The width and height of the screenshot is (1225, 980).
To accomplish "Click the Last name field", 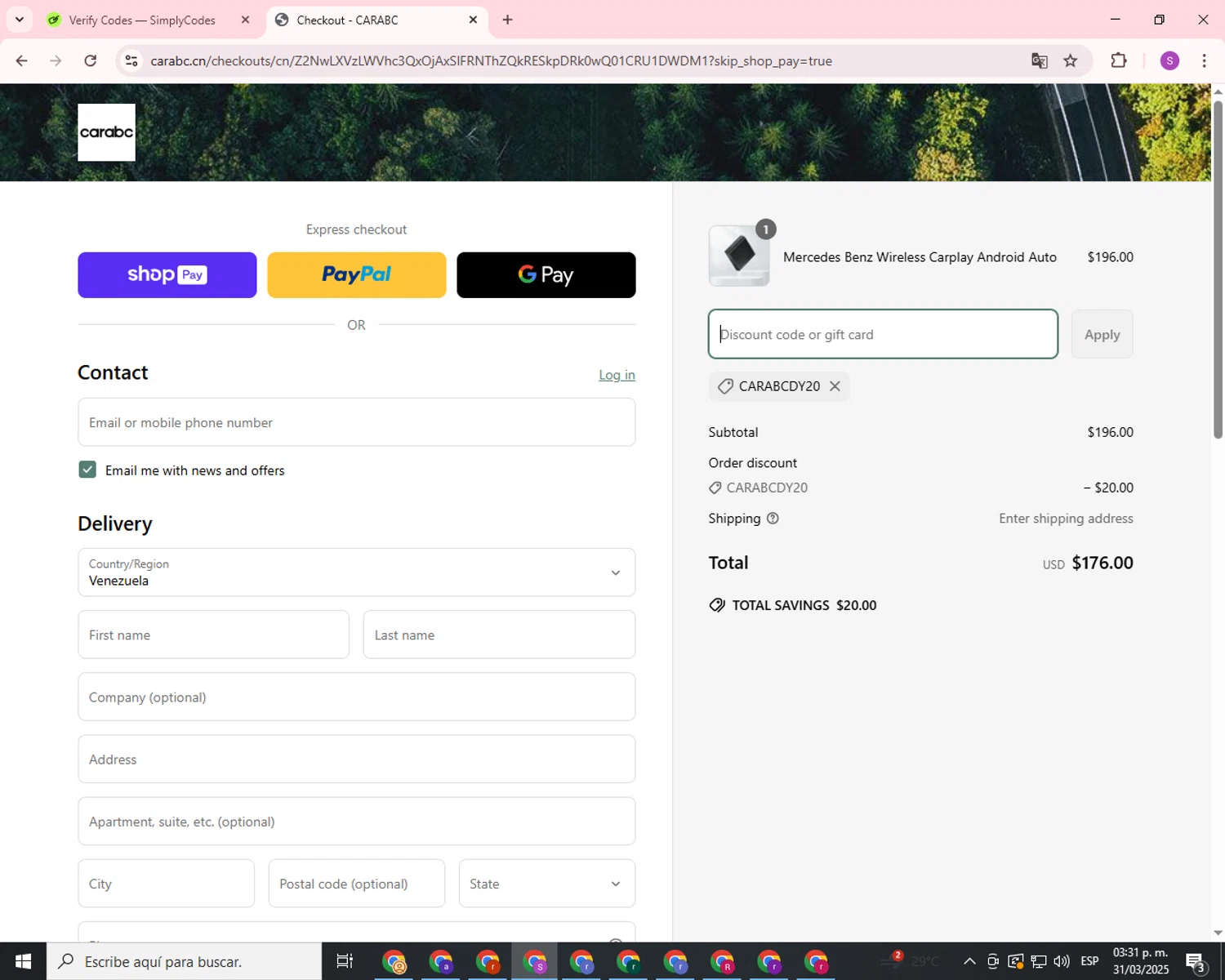I will click(x=499, y=635).
